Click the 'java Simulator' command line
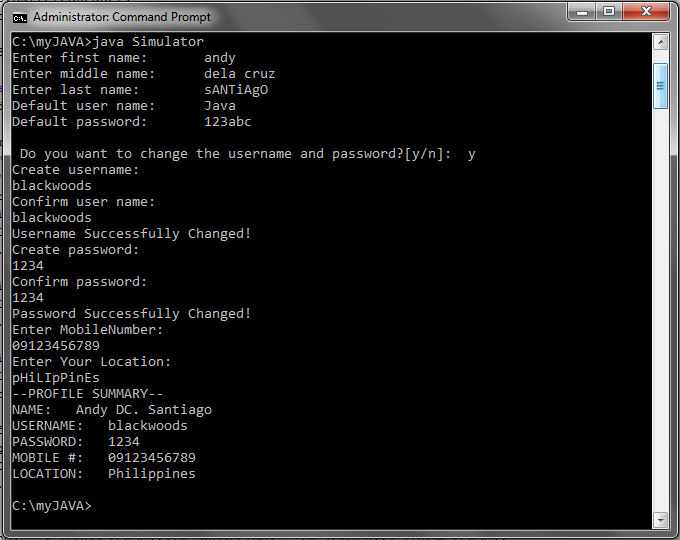 (148, 42)
